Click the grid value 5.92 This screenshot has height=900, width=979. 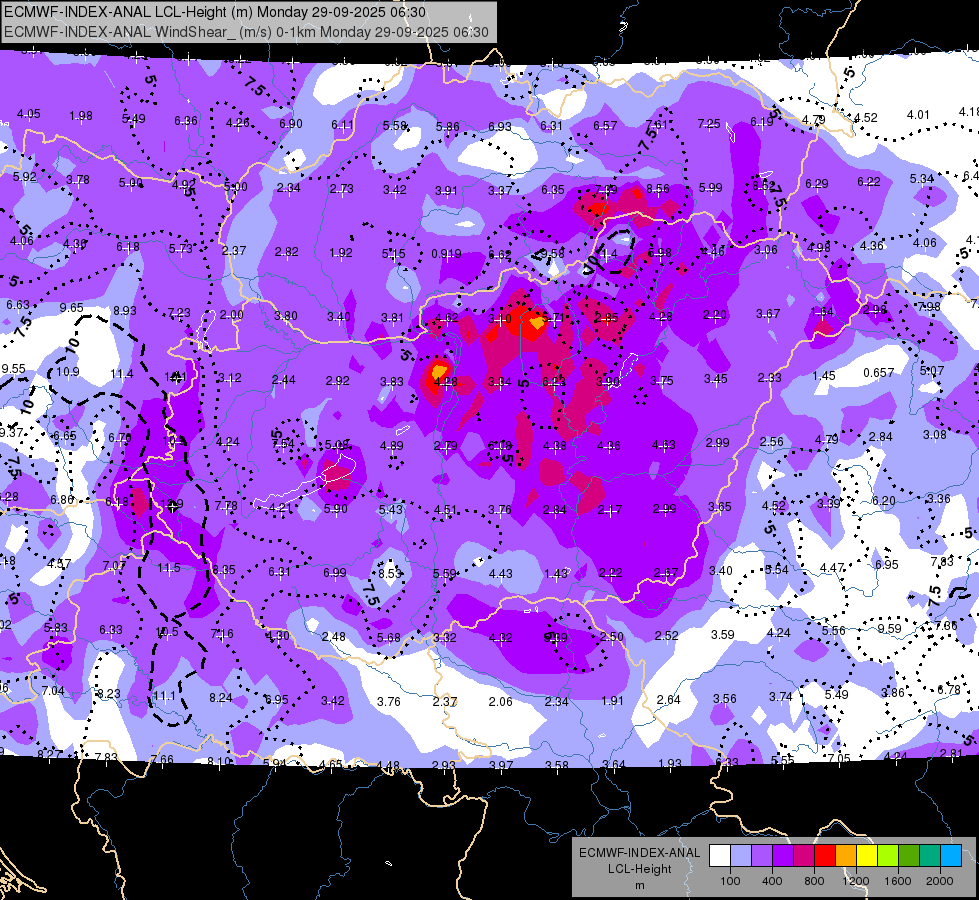click(25, 177)
